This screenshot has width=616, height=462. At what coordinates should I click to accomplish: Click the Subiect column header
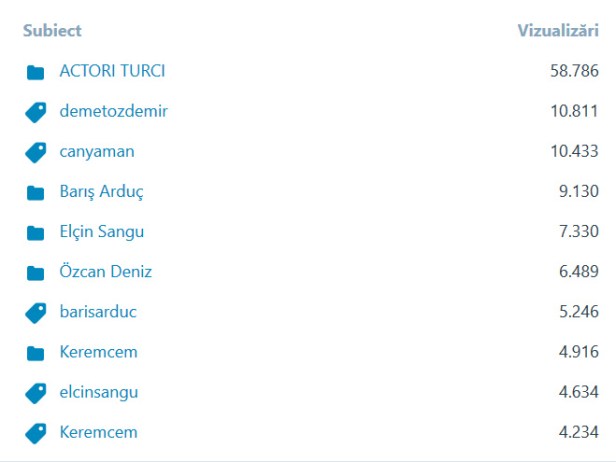[x=52, y=31]
